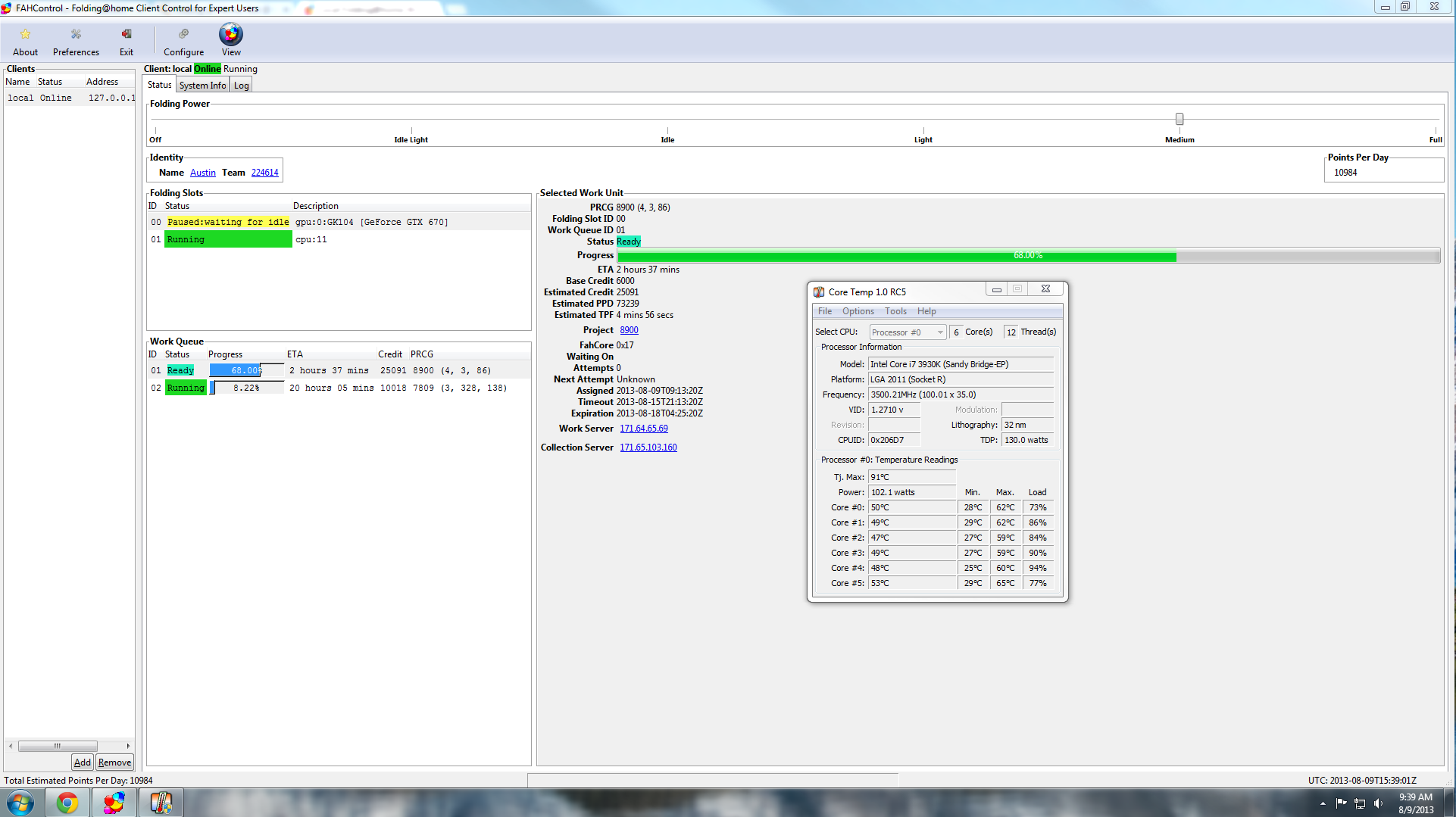Click the Credit column header in Work Queue
Image resolution: width=1456 pixels, height=817 pixels.
[x=390, y=354]
